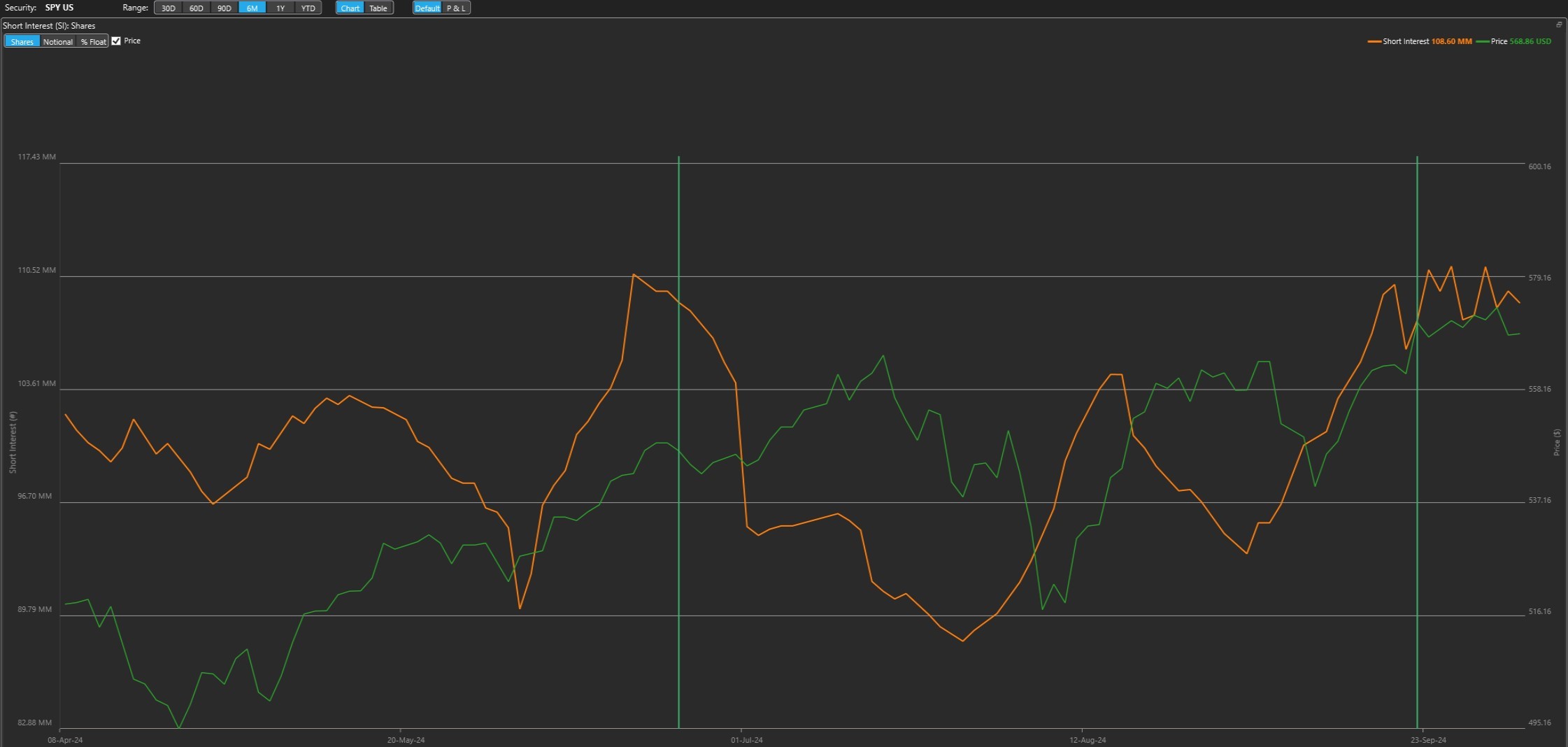The width and height of the screenshot is (1568, 747).
Task: Click the panel pop-out icon at top right
Action: (1559, 24)
